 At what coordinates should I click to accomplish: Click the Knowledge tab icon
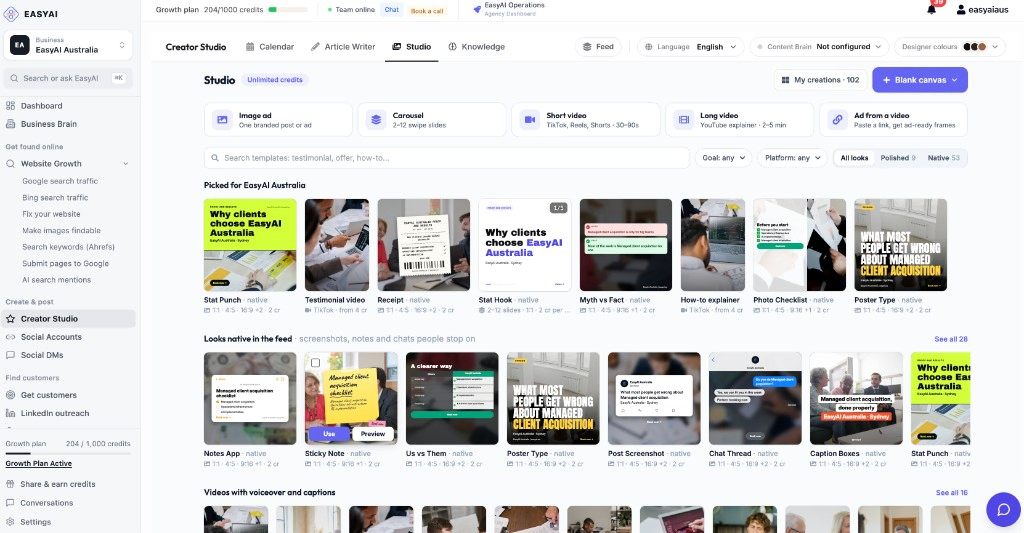coord(453,47)
